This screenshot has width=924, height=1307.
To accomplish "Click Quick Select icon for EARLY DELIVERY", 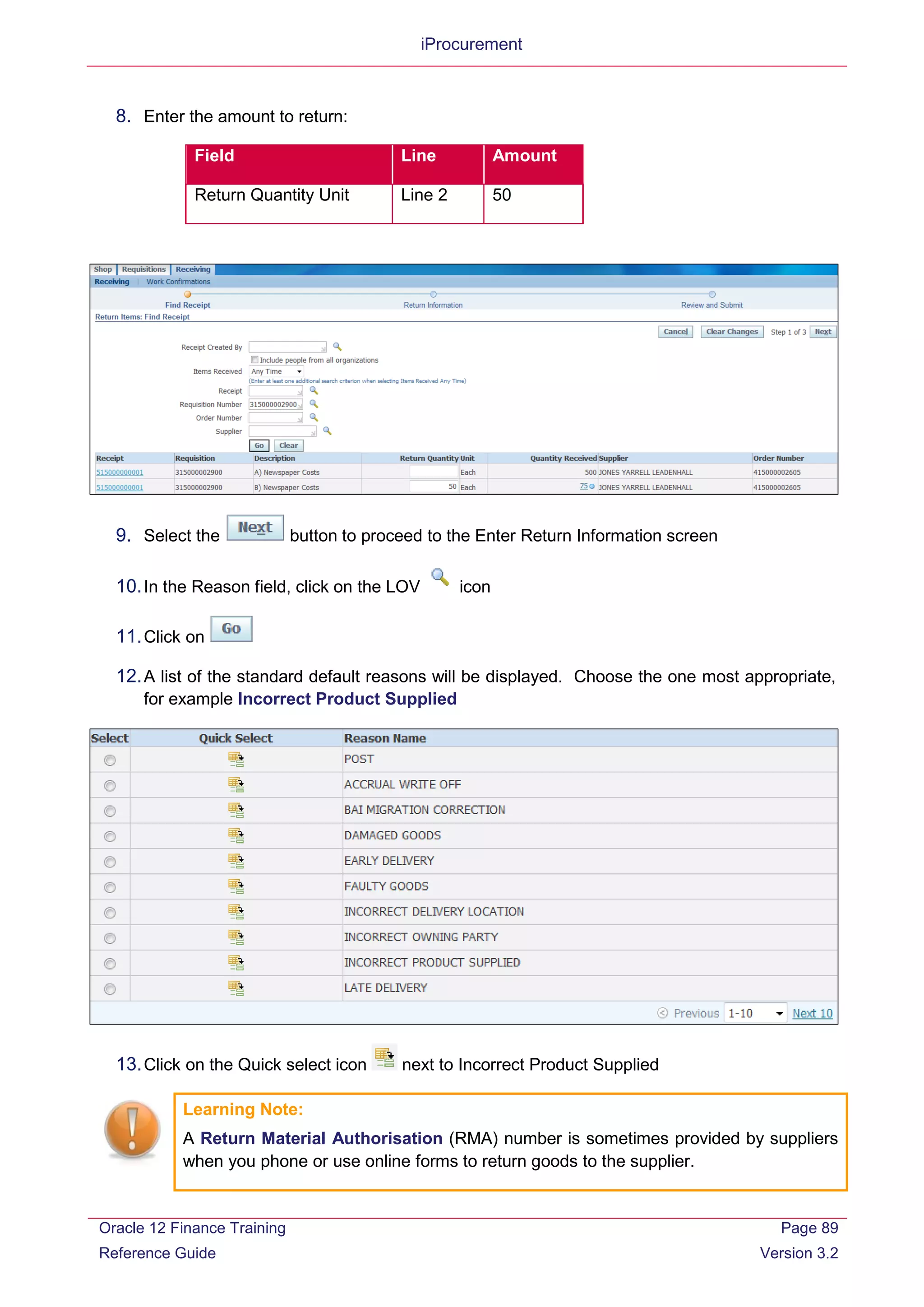I will pos(236,861).
